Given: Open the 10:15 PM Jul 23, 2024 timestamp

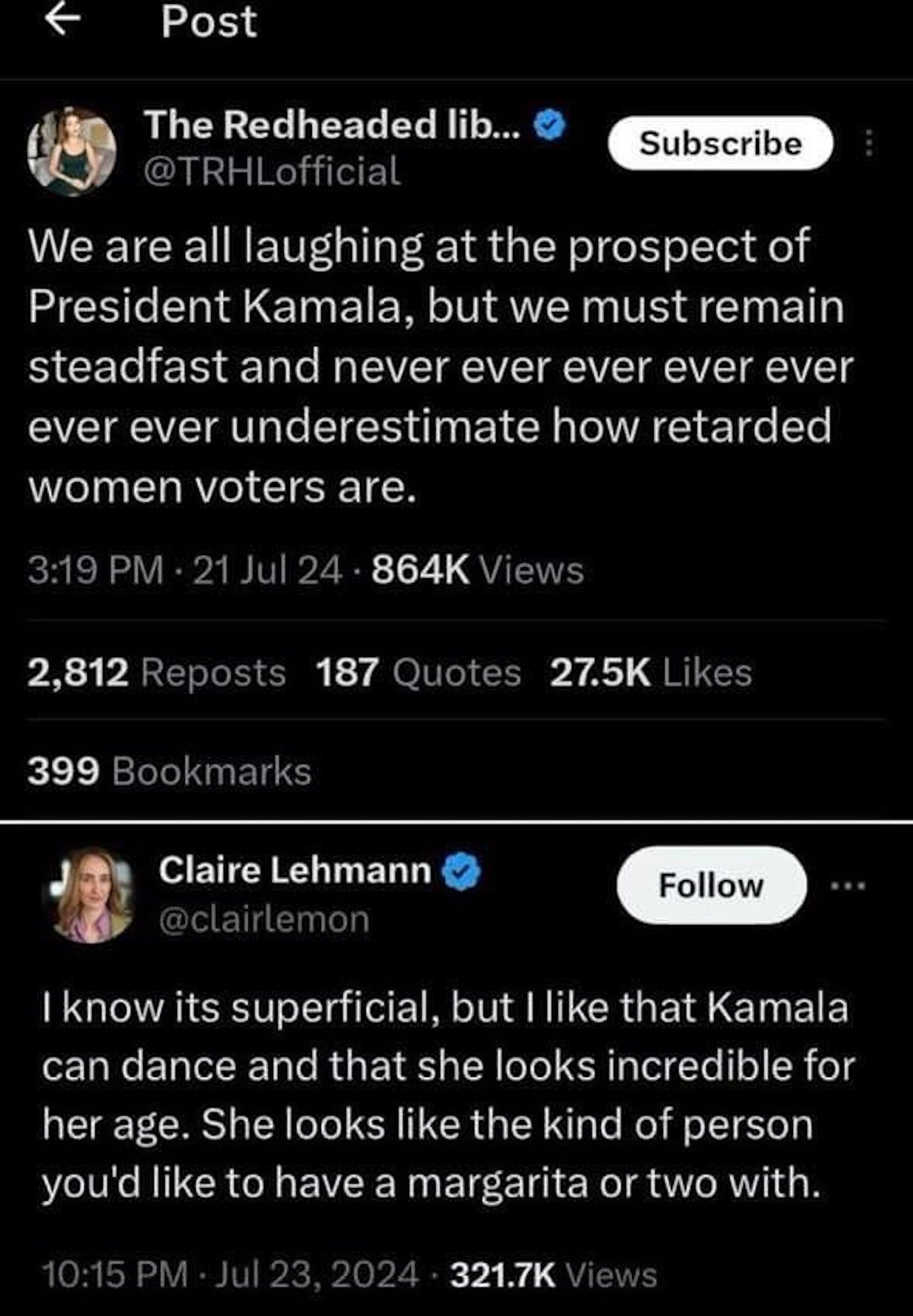Looking at the screenshot, I should pyautogui.click(x=230, y=1275).
